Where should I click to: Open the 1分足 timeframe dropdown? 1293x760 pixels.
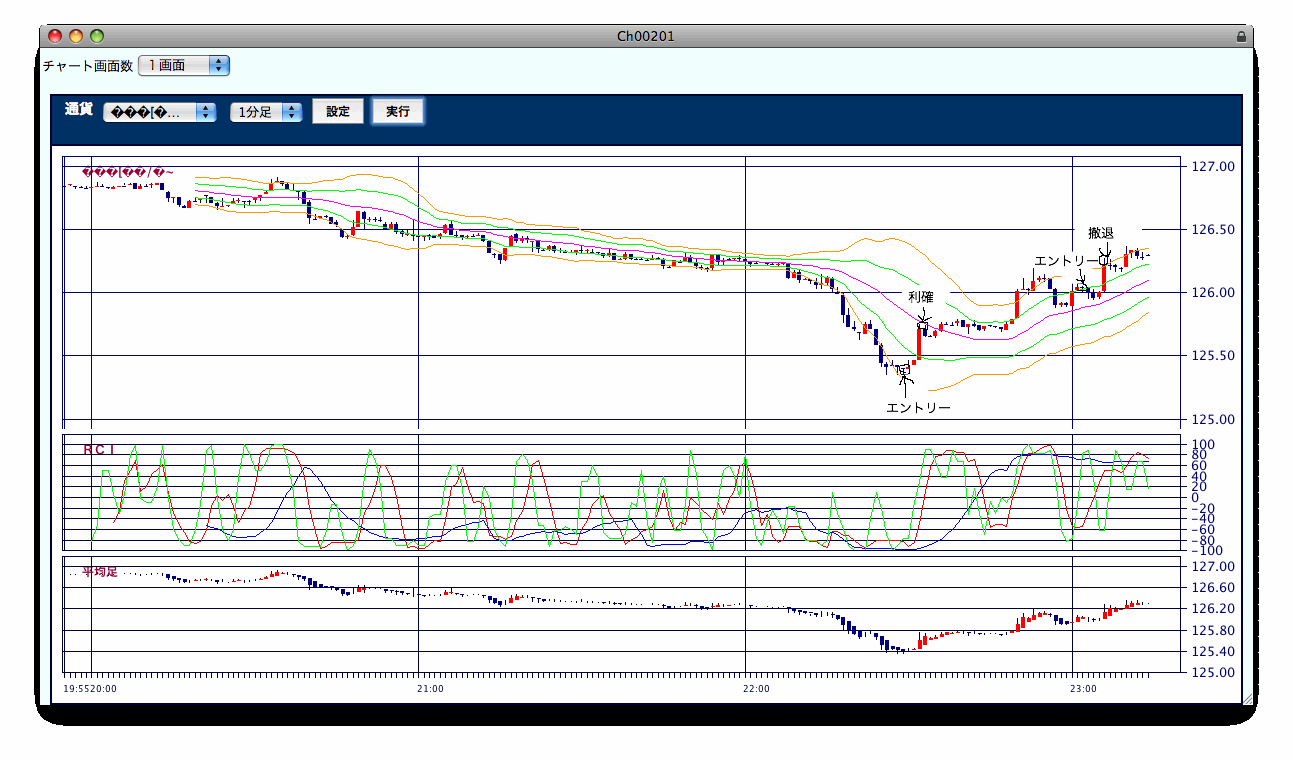265,112
